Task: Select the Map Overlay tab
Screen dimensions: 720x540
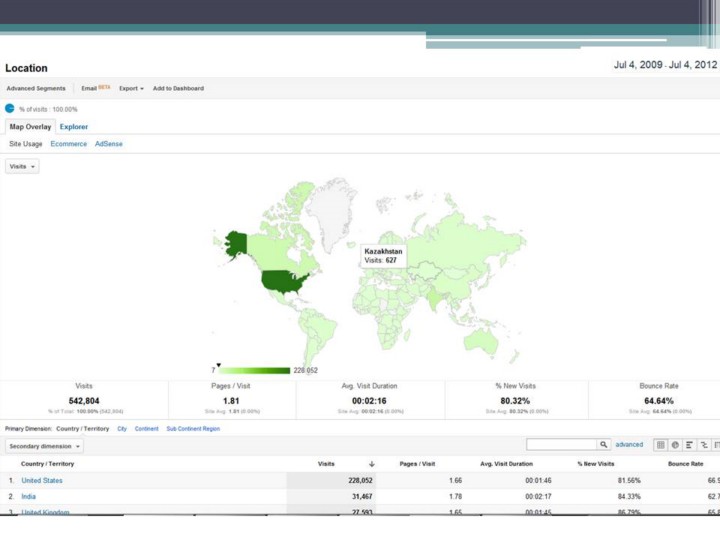Action: [x=30, y=127]
